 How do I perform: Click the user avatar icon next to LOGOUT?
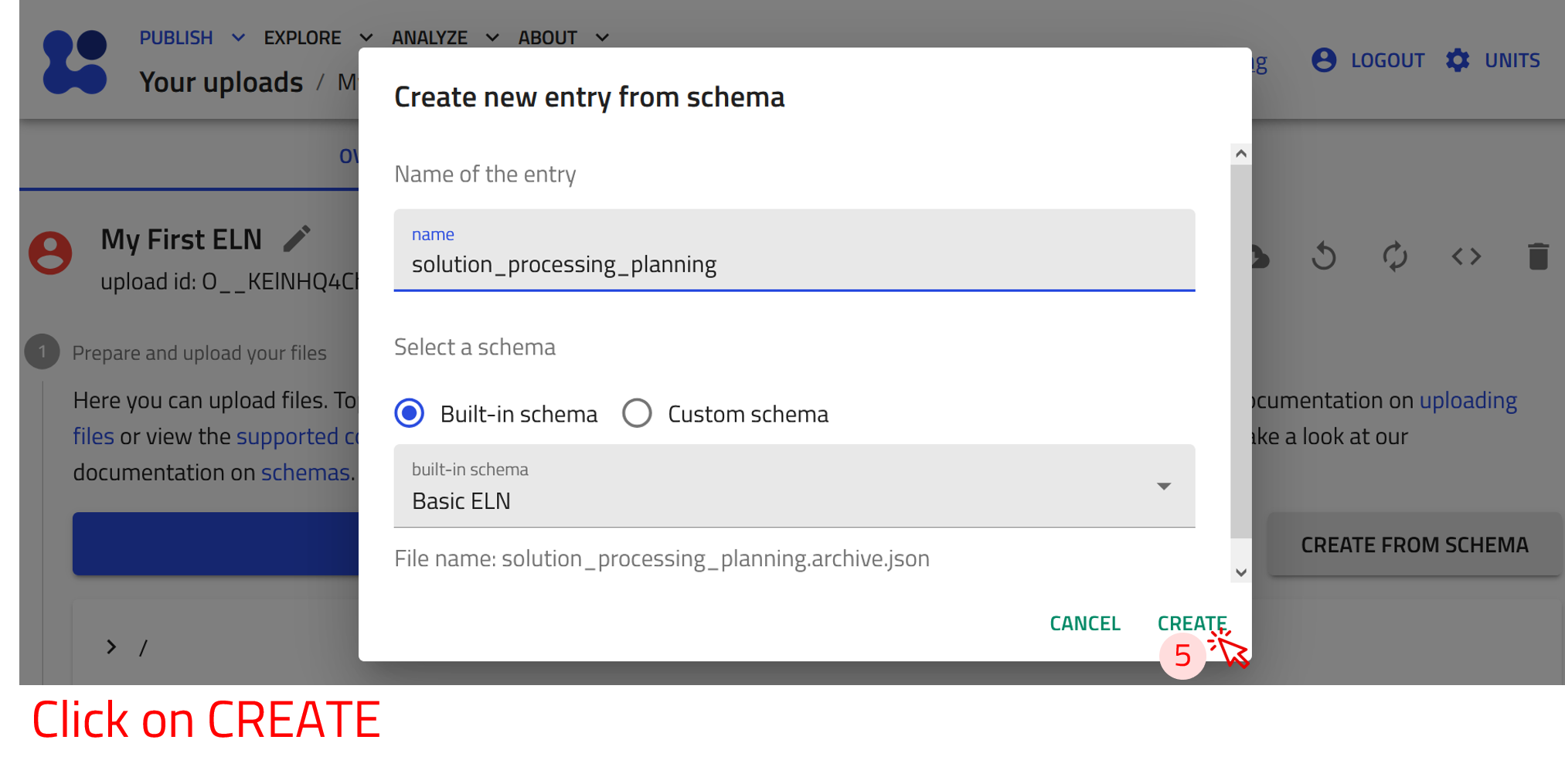[x=1323, y=60]
